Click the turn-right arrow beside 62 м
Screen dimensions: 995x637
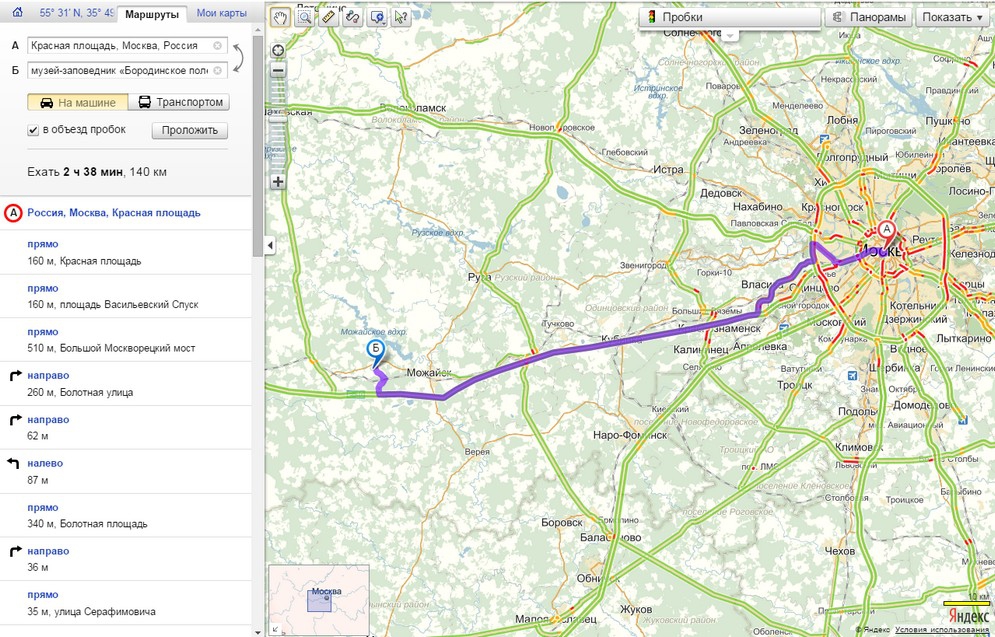pos(16,420)
